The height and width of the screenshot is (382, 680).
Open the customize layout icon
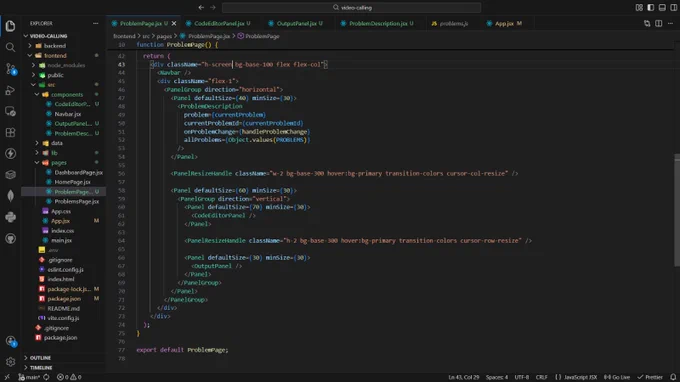(x=639, y=7)
